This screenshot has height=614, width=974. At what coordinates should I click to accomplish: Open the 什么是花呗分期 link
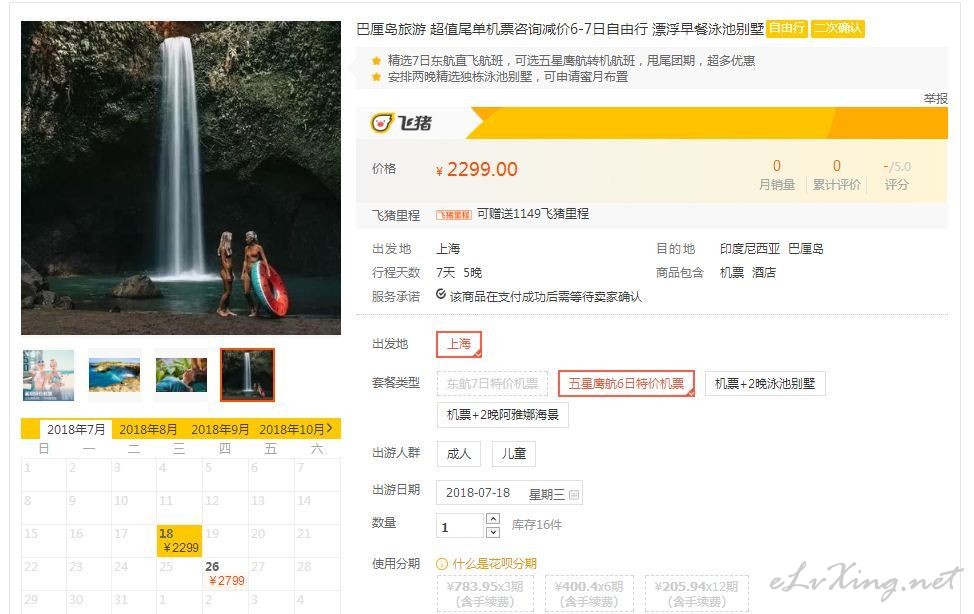[x=494, y=564]
